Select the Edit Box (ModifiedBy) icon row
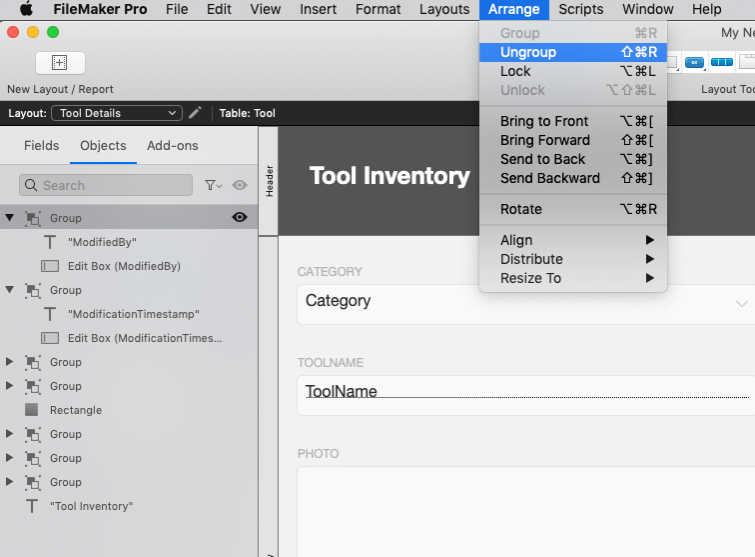This screenshot has width=755, height=557. tap(50, 266)
